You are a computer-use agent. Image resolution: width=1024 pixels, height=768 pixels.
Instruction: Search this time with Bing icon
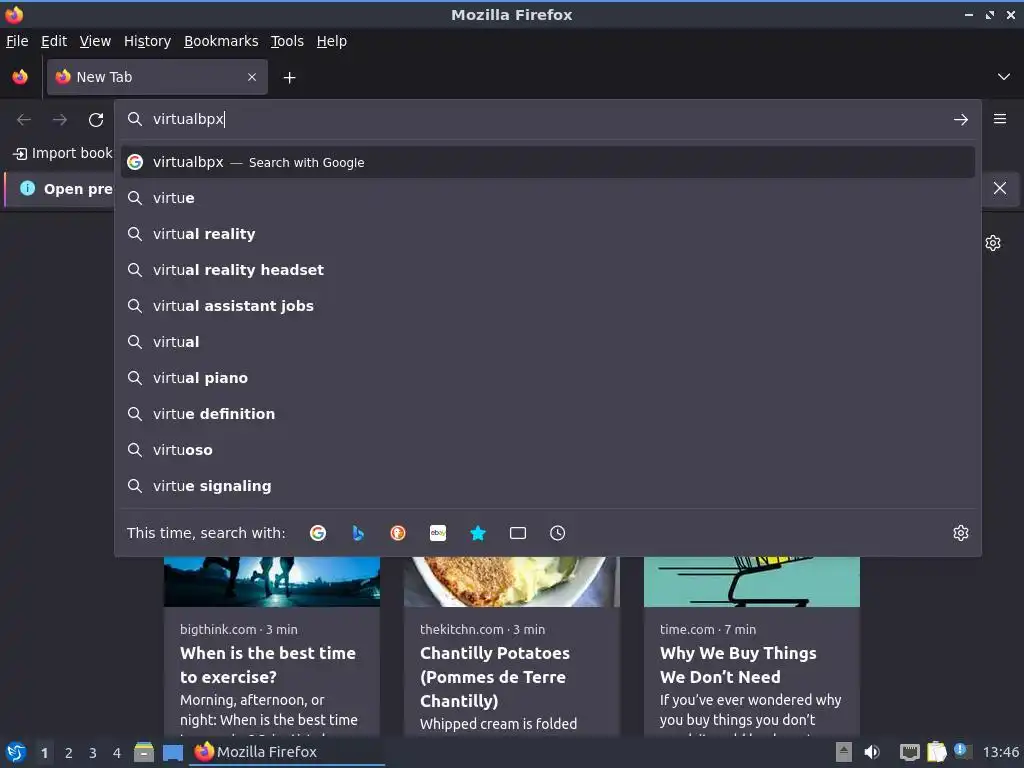tap(358, 533)
